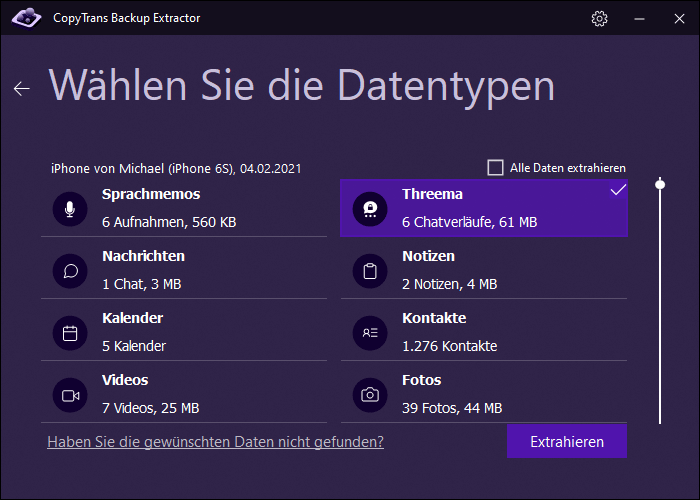Screen dimensions: 700x500
Task: Click the CopyTrans app logo in the title bar
Action: coord(26,18)
